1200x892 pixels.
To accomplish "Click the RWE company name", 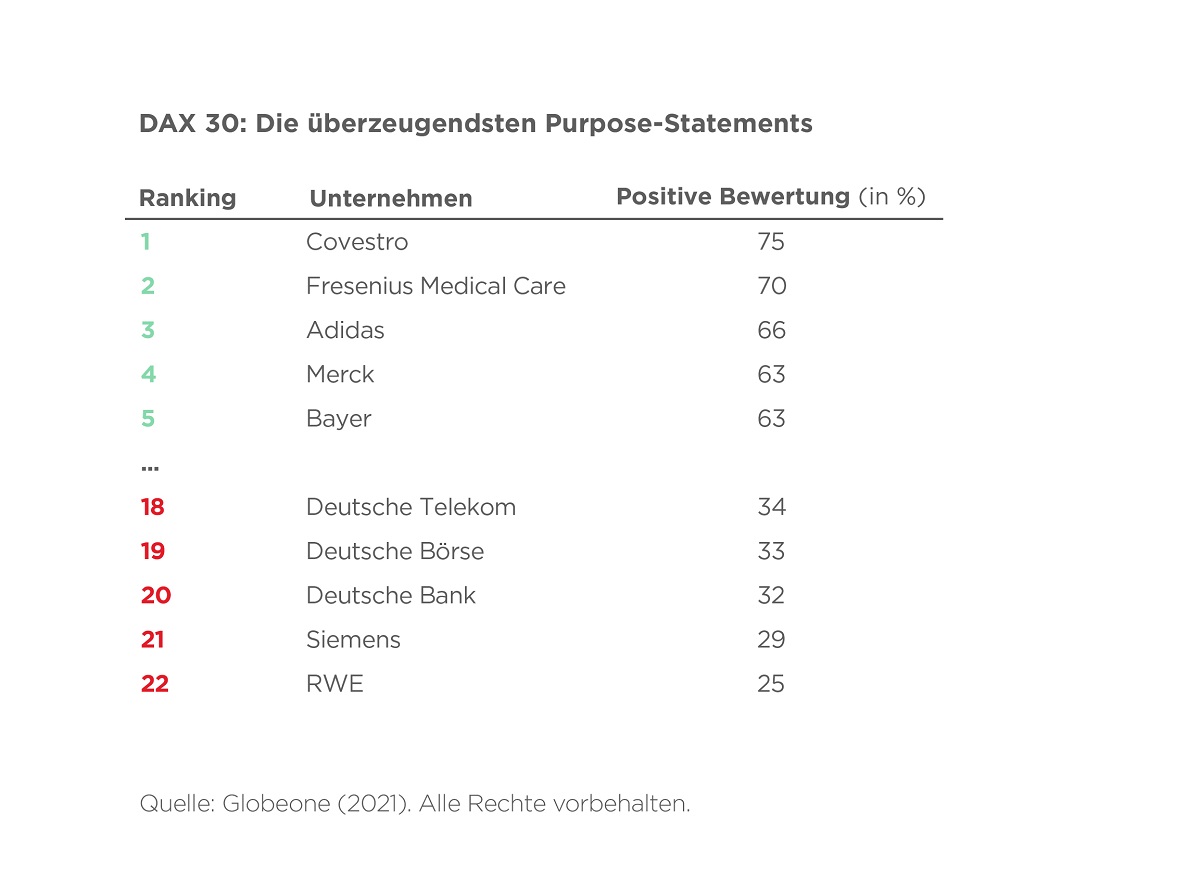I will pos(335,684).
